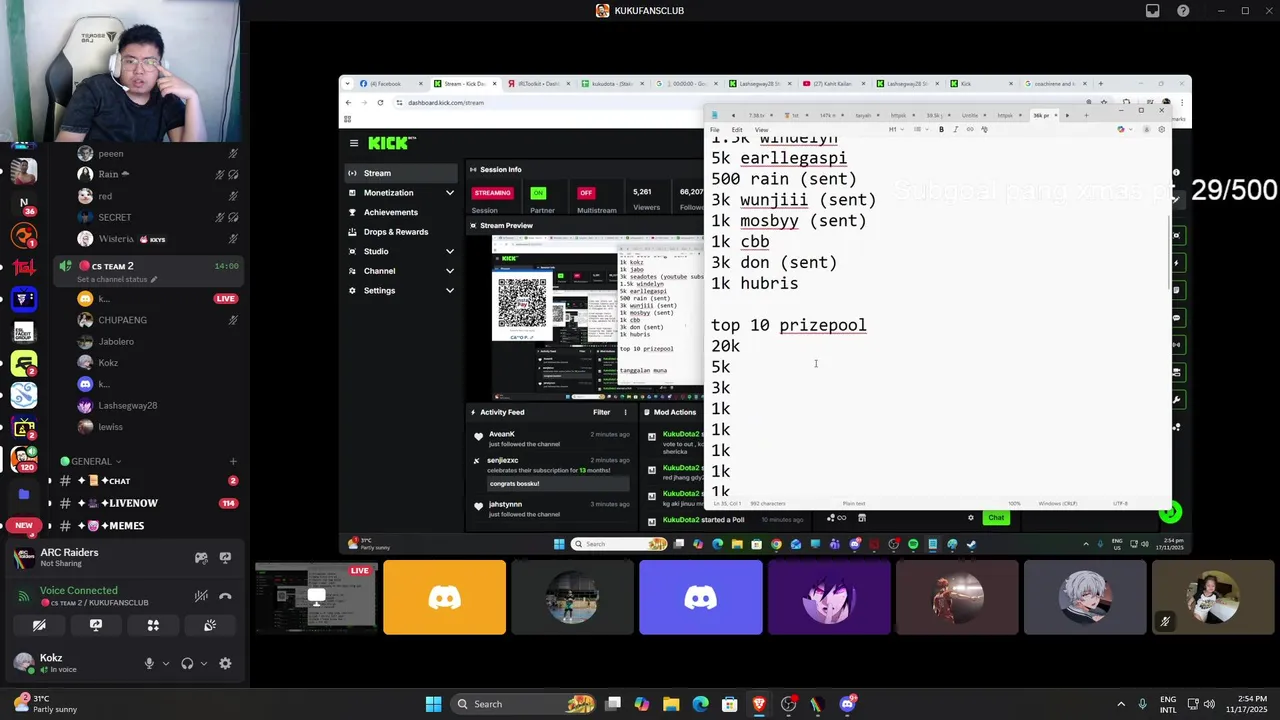Open Discord activities launcher button

click(153, 625)
